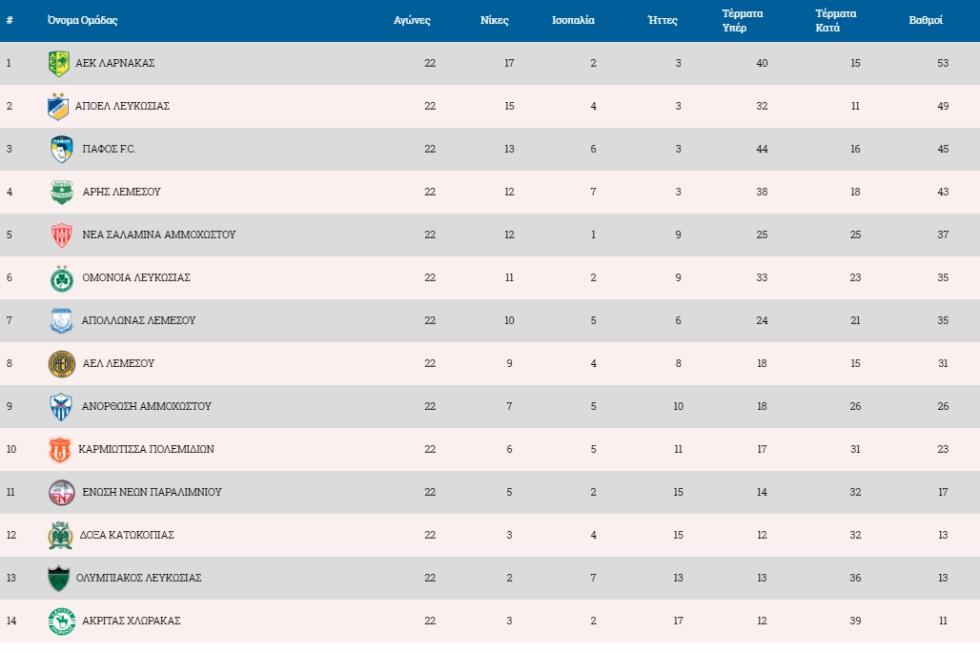
Task: Click the Karmiotissa Polemidion team crest
Action: pos(60,450)
